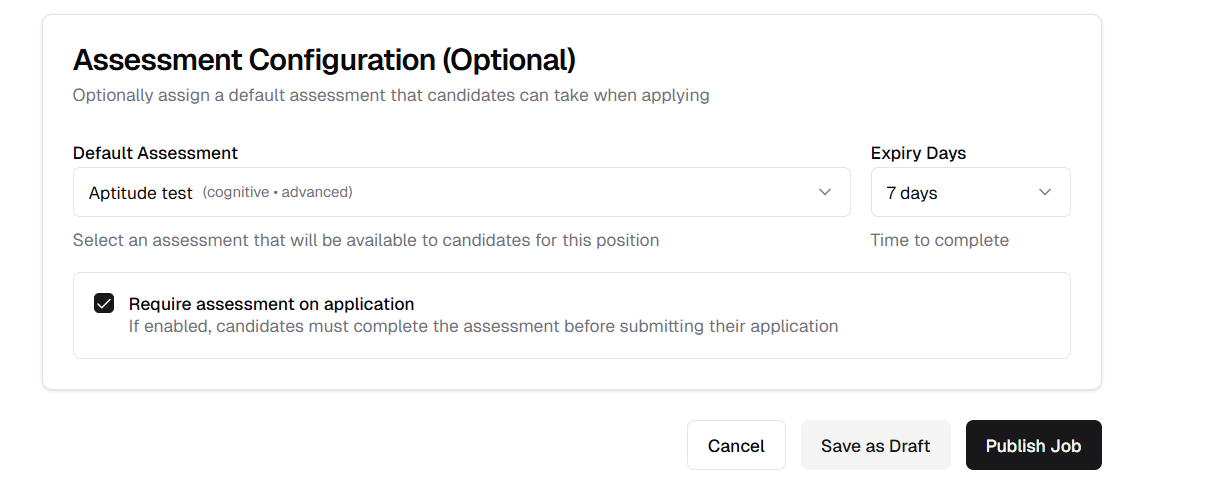Click the Expiry Days dropdown chevron
This screenshot has height=496, width=1225.
[x=1045, y=192]
